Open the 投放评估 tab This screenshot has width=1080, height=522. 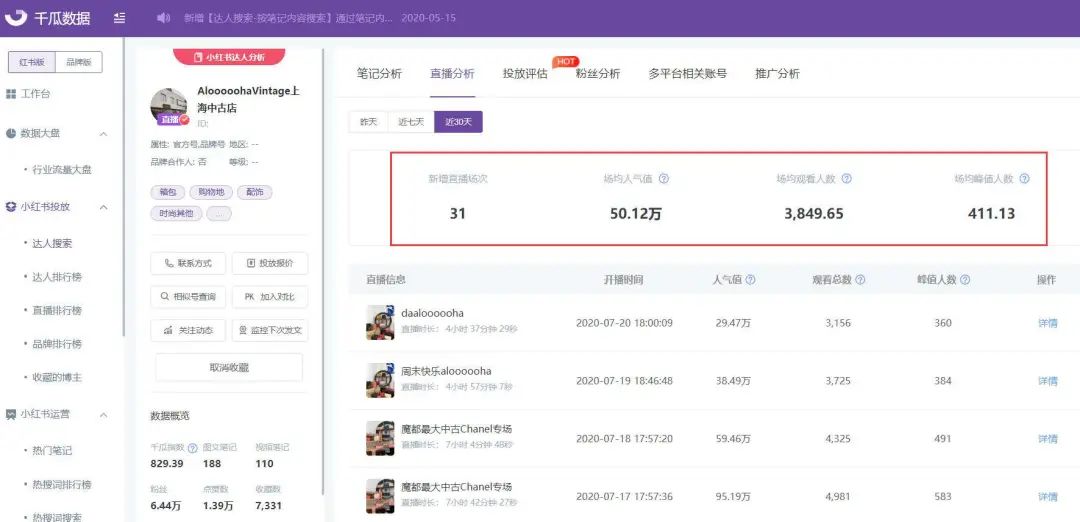(526, 74)
